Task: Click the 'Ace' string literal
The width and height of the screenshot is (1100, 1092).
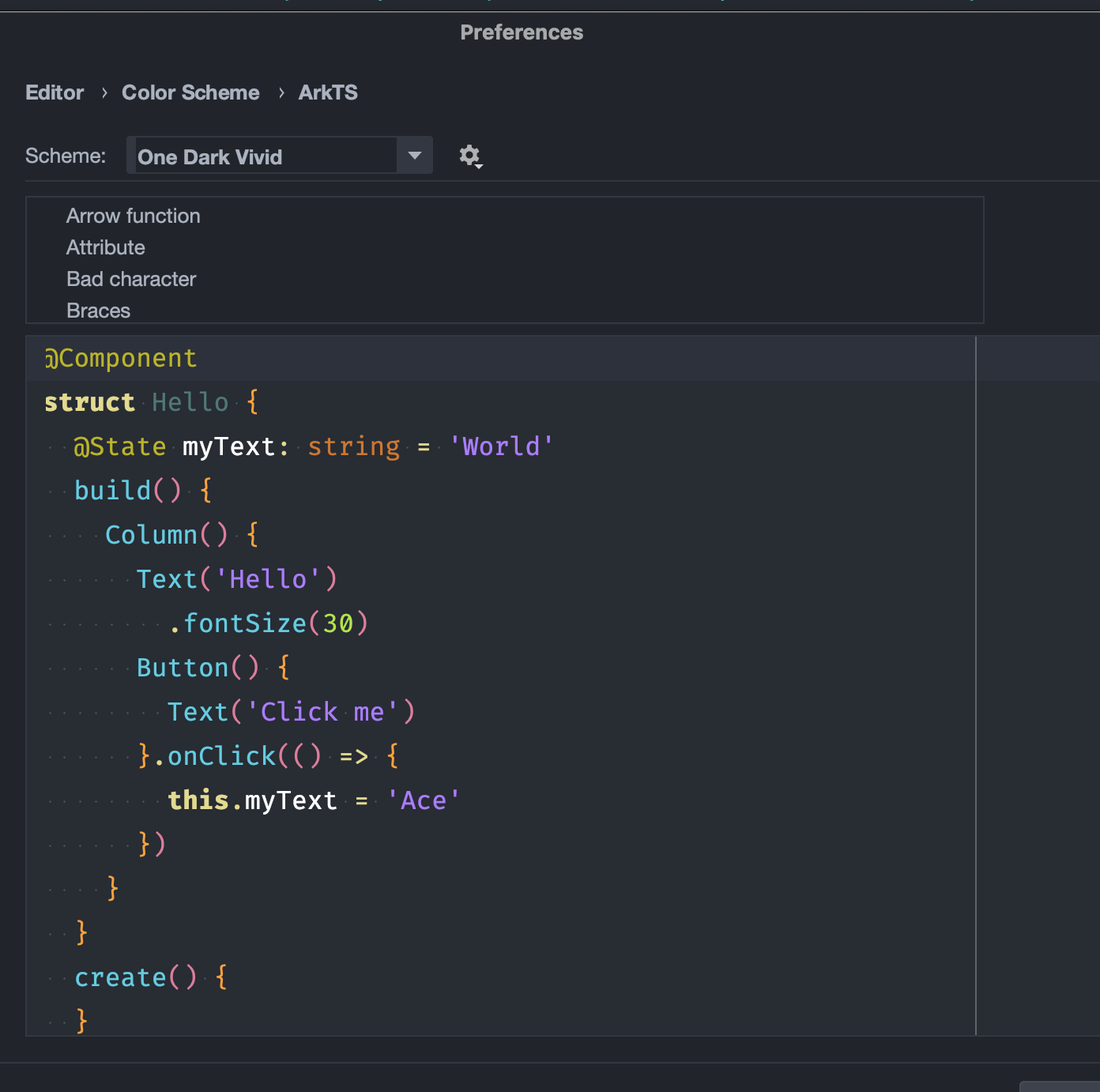Action: pos(424,800)
